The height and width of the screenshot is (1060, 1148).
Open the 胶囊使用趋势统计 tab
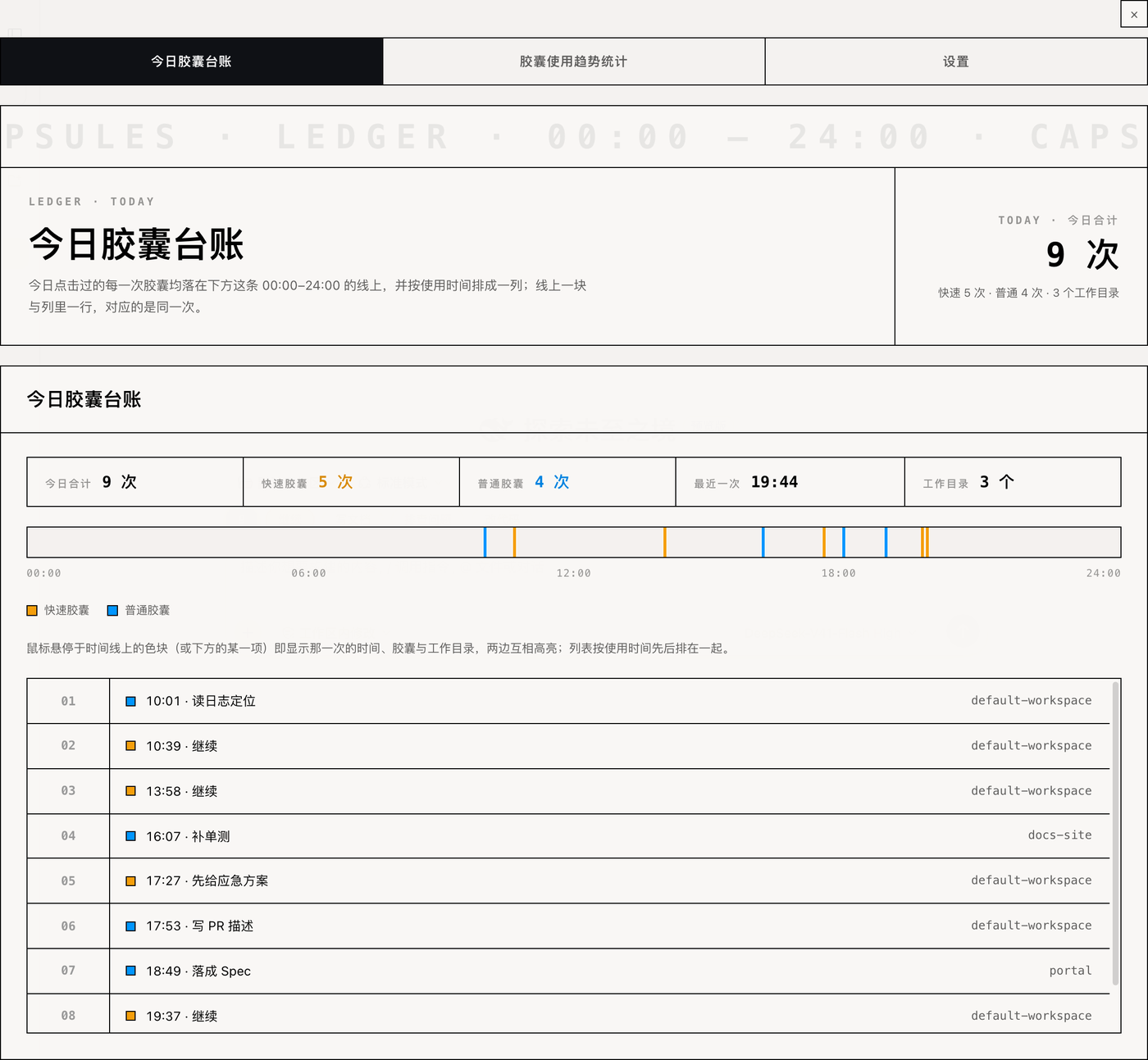[574, 61]
